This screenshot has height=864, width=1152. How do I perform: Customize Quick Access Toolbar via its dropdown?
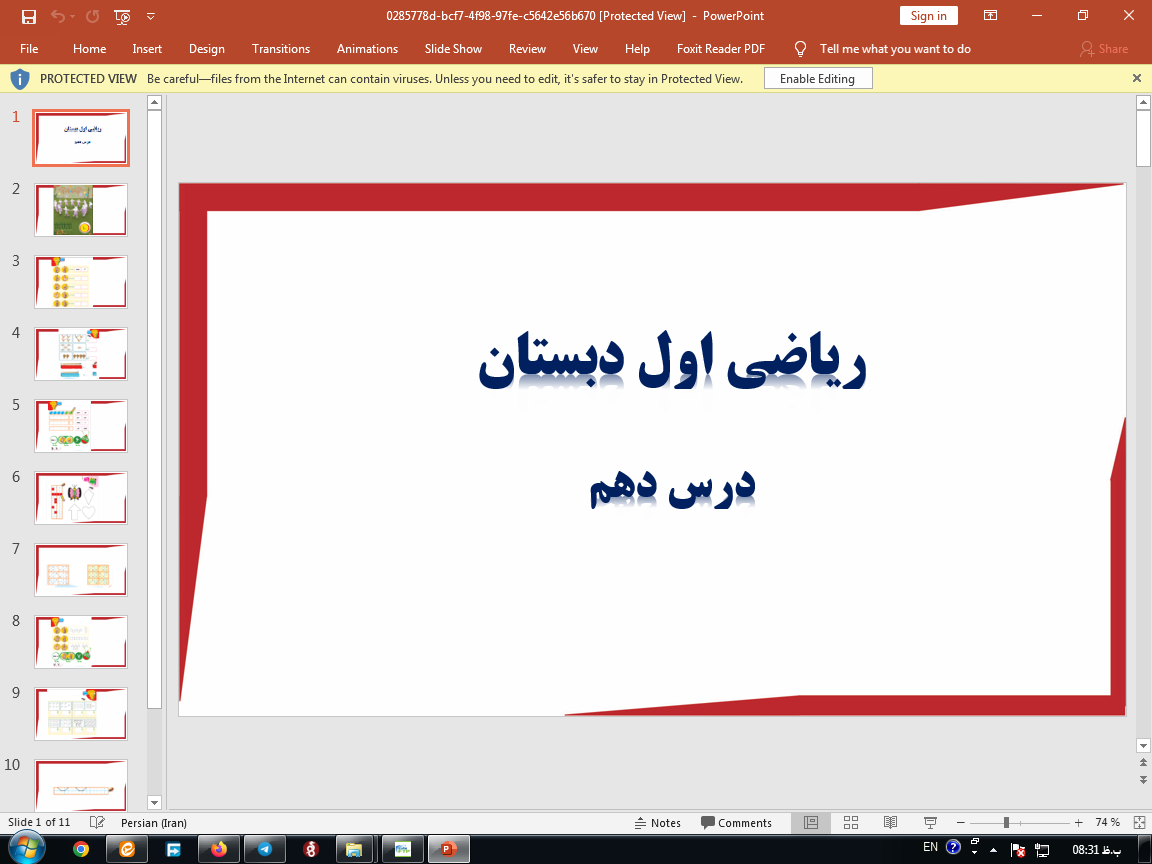click(150, 17)
